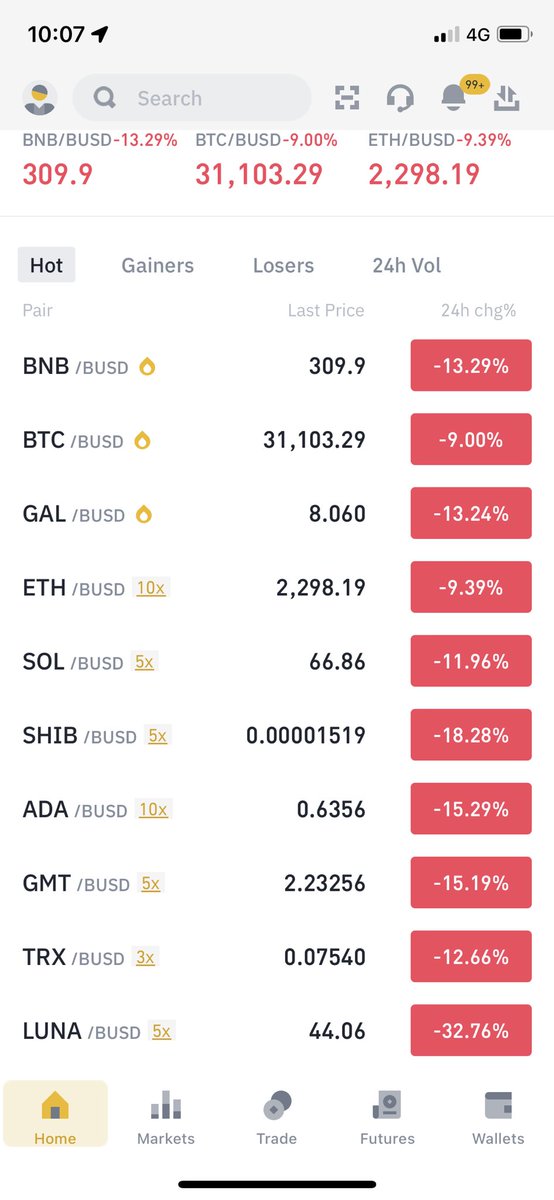Open Wallets from bottom navigation
Image resolution: width=554 pixels, height=1200 pixels.
tap(498, 1115)
